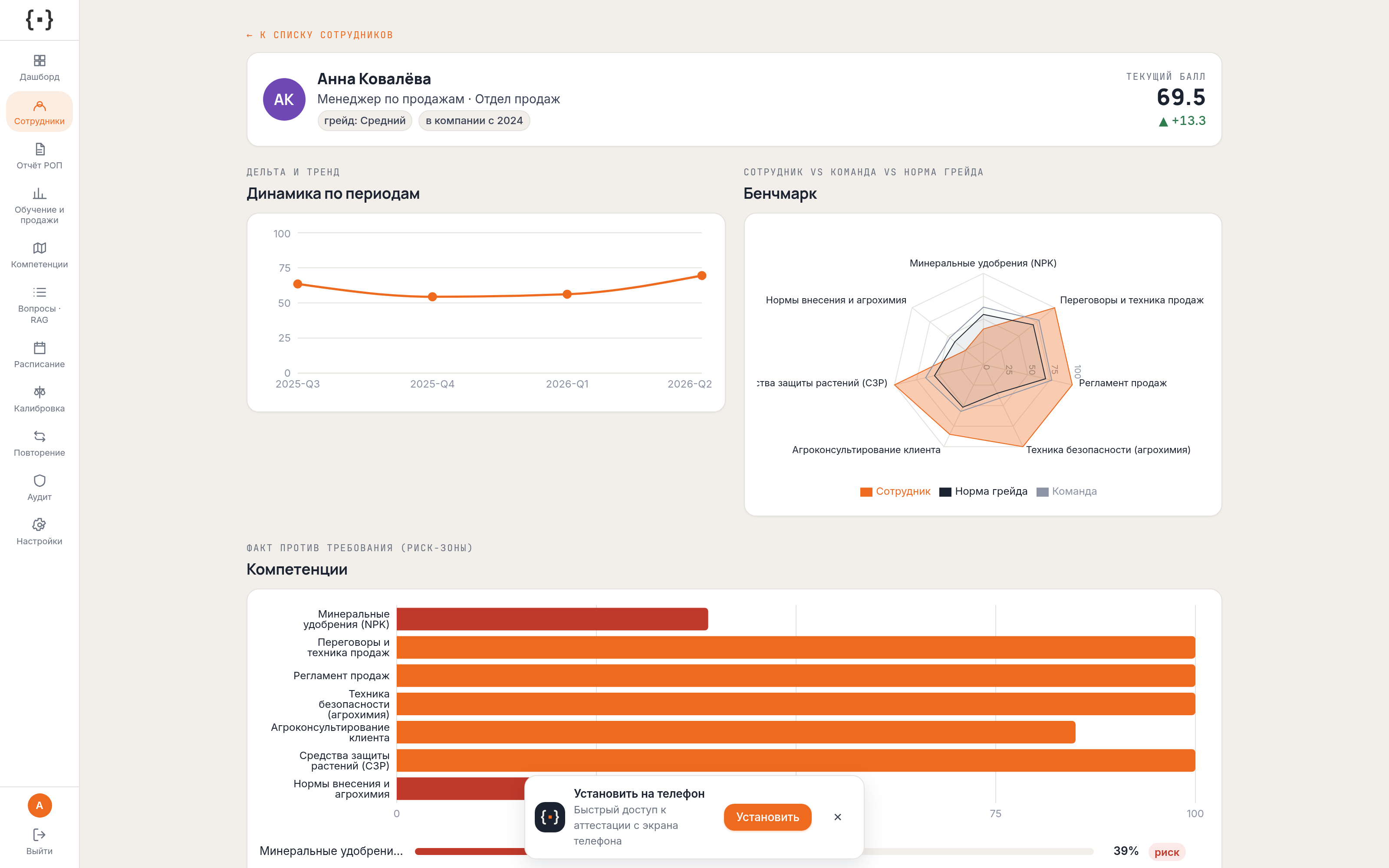Select the Сотрудники sidebar menu item

[x=39, y=112]
